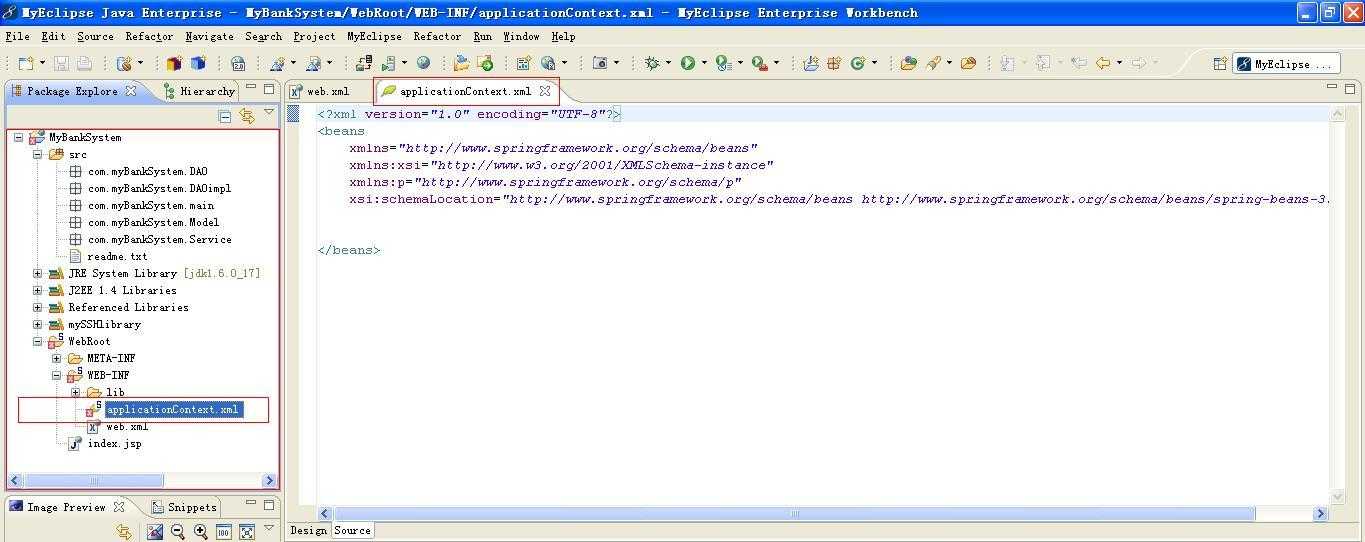Click the Back navigation yellow arrow
The width and height of the screenshot is (1365, 542).
tap(1103, 63)
